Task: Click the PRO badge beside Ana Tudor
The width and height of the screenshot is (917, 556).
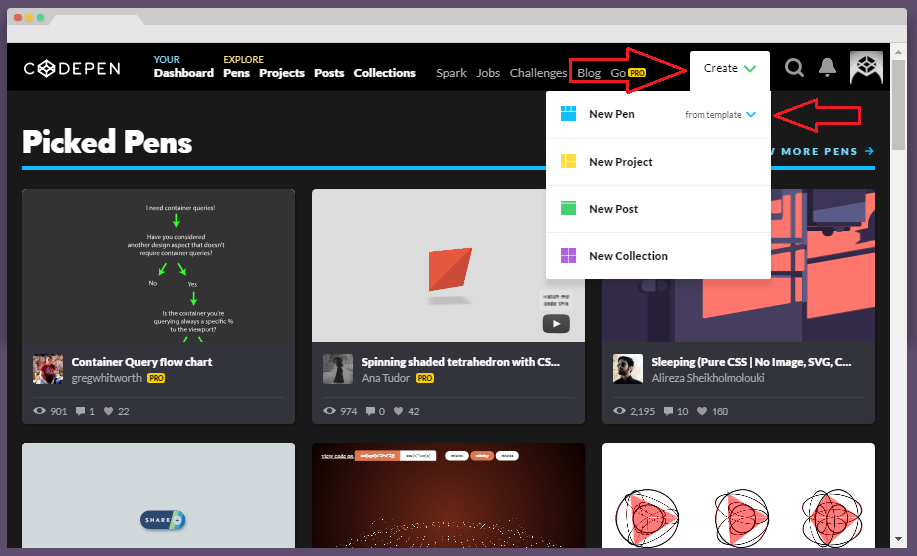Action: (425, 378)
